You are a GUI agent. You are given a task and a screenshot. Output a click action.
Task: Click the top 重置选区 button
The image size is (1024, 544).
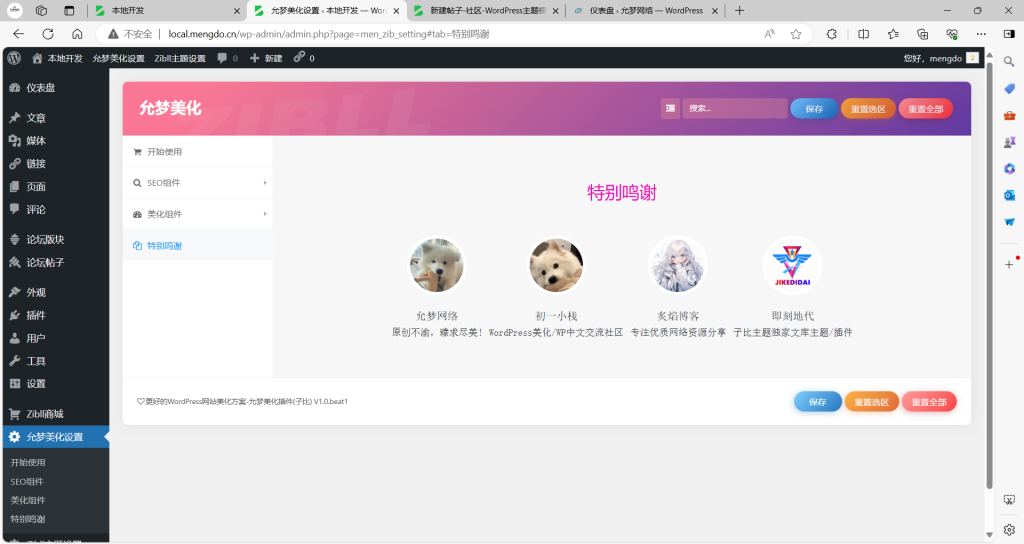point(868,109)
